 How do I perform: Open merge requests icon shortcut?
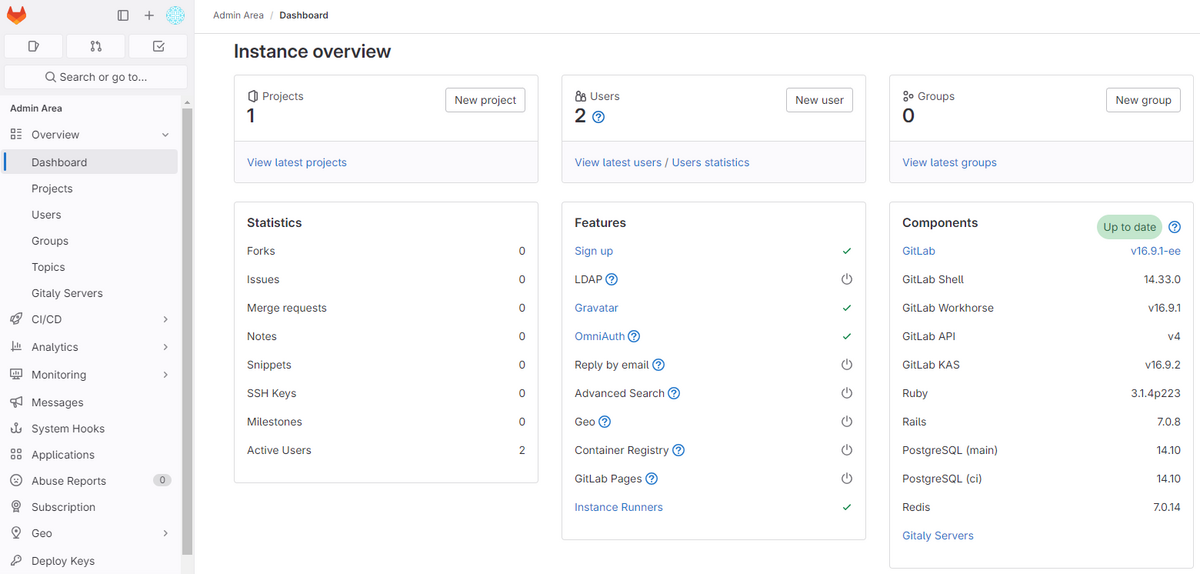[x=96, y=46]
